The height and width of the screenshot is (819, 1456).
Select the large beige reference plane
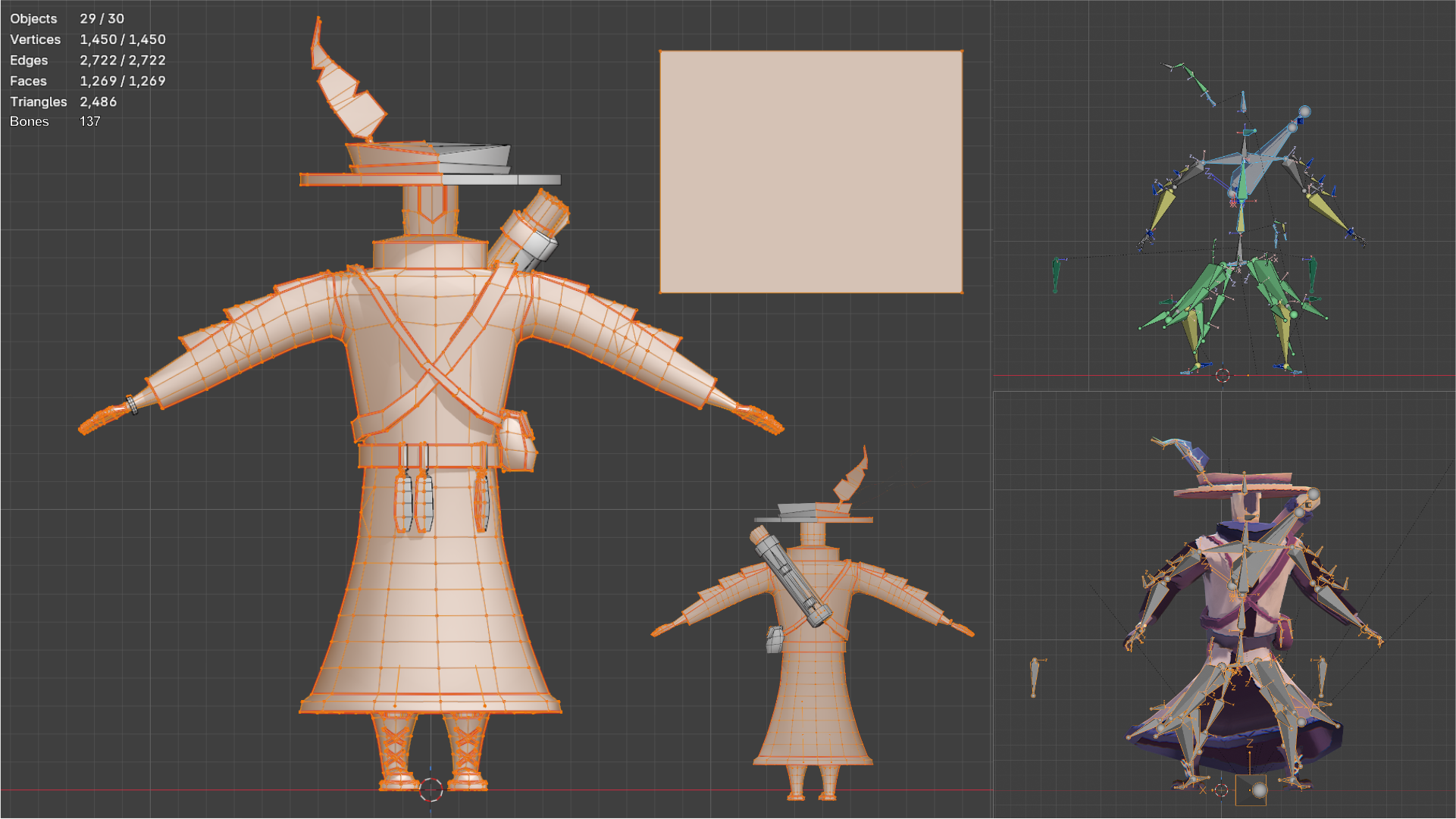click(x=811, y=172)
